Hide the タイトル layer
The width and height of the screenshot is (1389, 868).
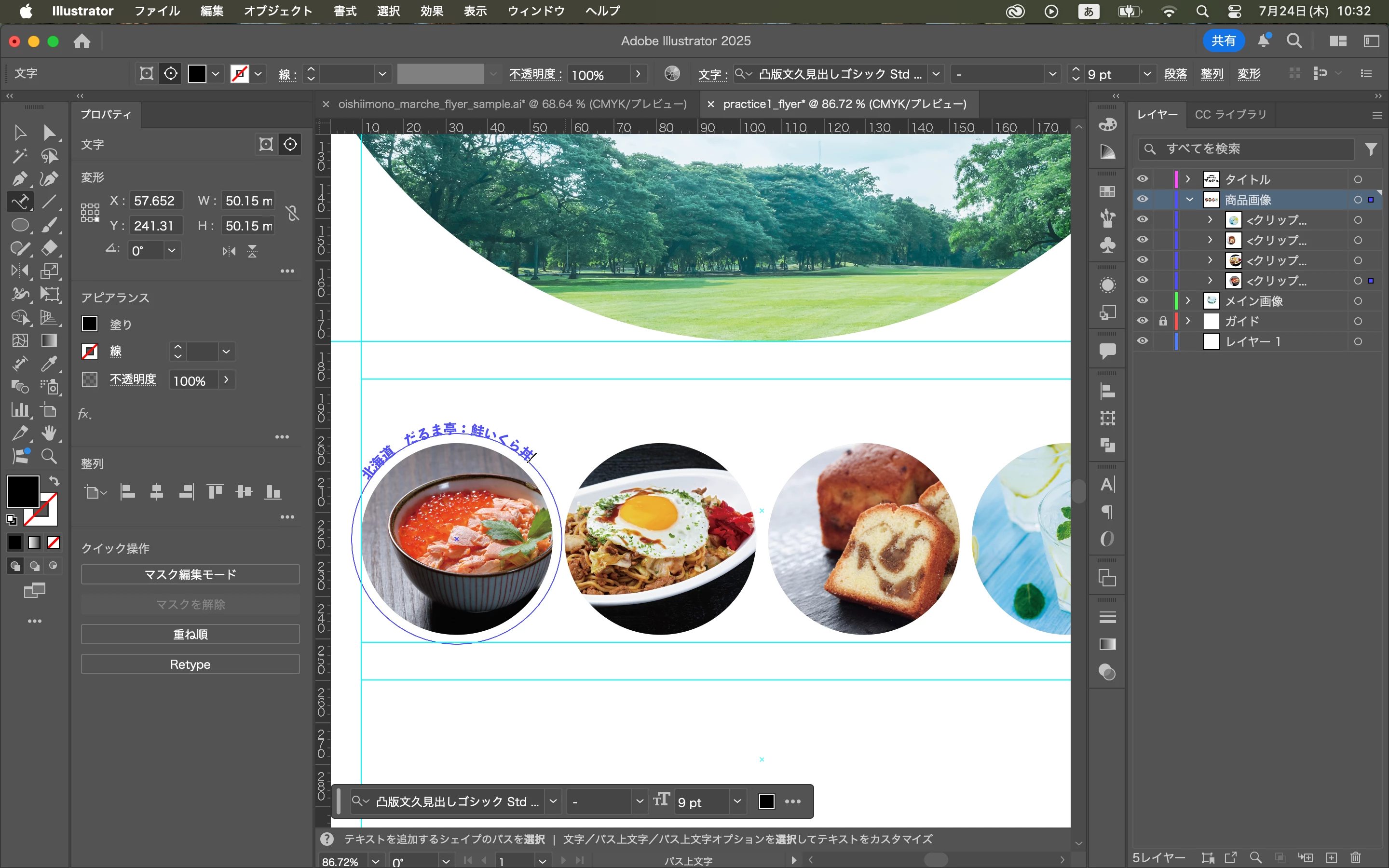[1142, 179]
